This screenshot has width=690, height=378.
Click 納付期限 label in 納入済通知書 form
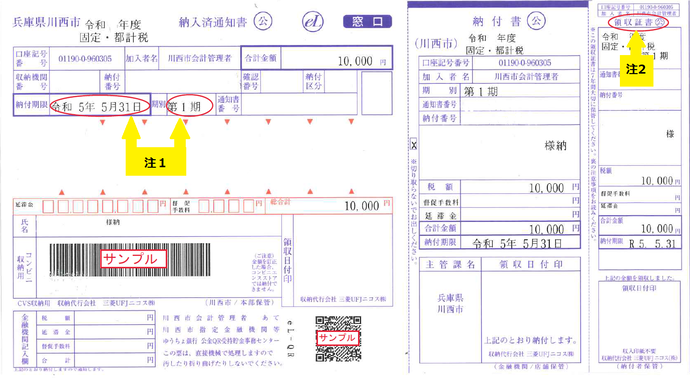(x=31, y=105)
